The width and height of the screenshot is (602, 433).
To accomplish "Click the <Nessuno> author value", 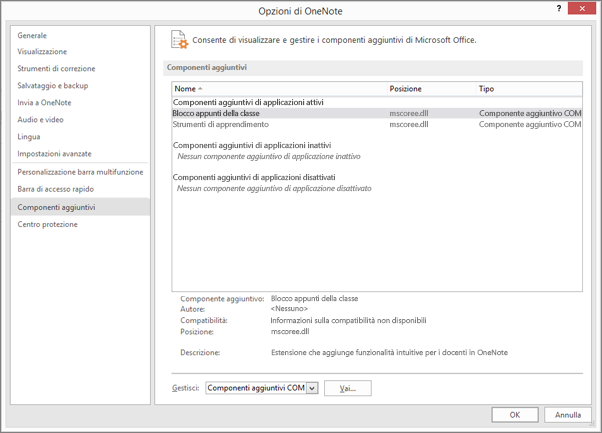I will point(289,309).
